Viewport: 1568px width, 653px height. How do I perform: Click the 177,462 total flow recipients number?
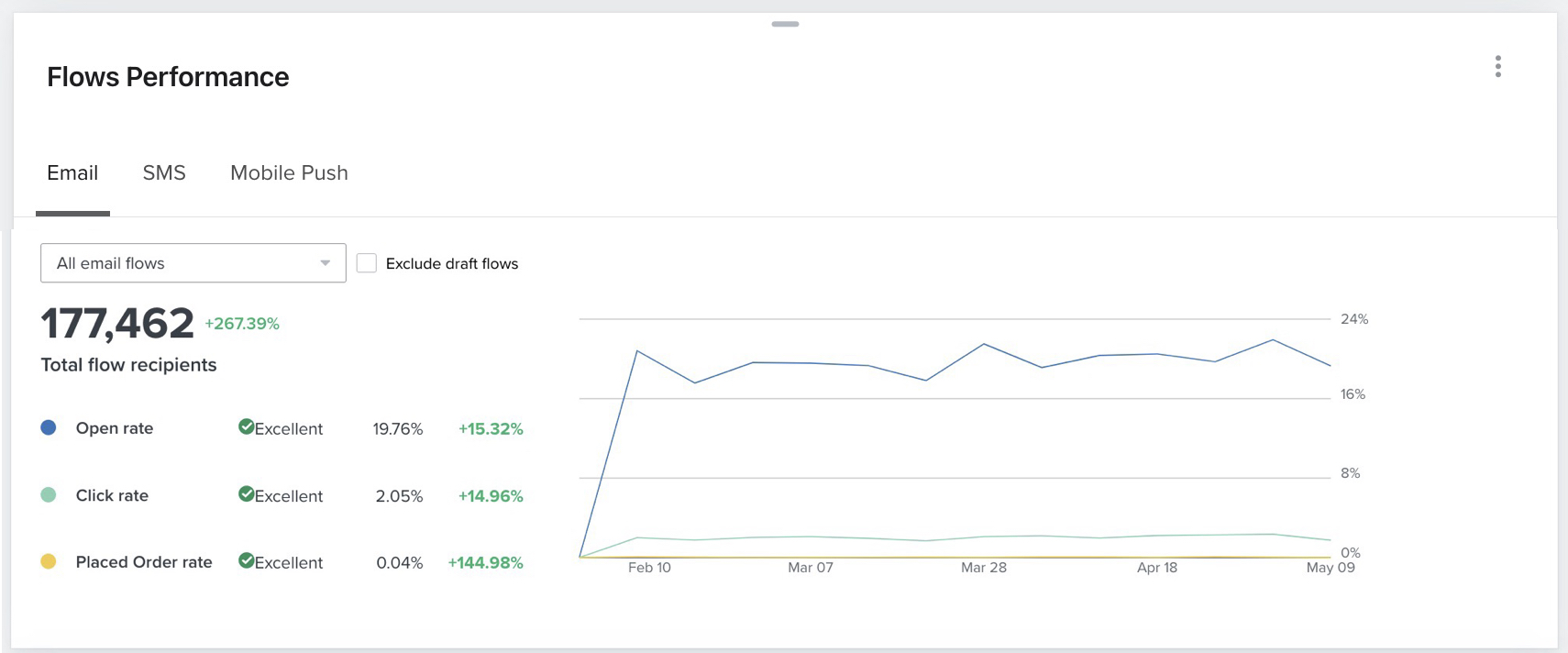(x=117, y=324)
